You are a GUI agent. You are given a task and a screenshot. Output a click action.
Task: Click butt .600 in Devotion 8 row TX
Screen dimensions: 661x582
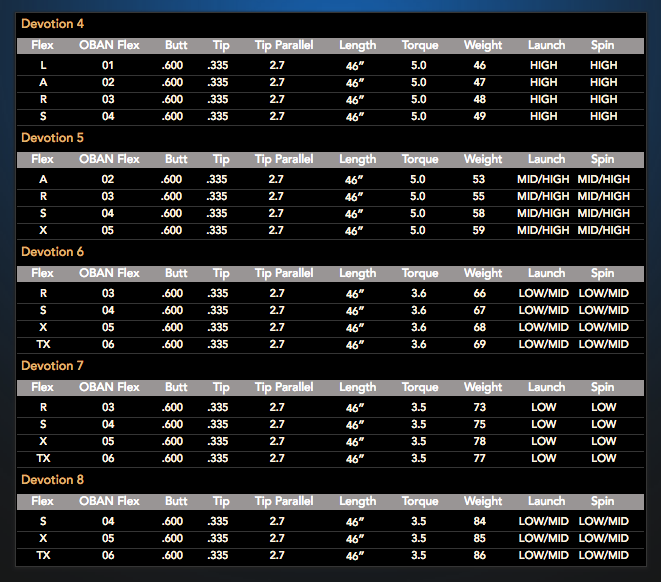point(172,555)
